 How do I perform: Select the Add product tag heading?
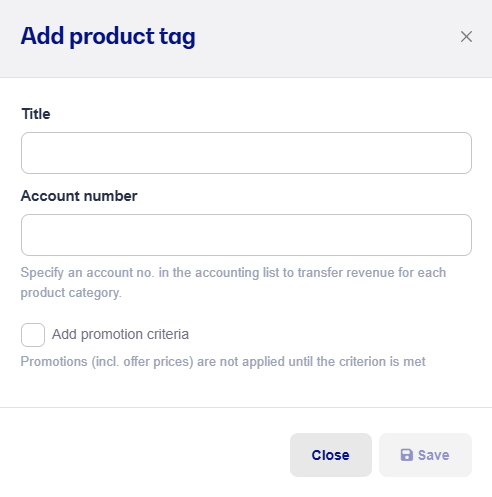108,37
